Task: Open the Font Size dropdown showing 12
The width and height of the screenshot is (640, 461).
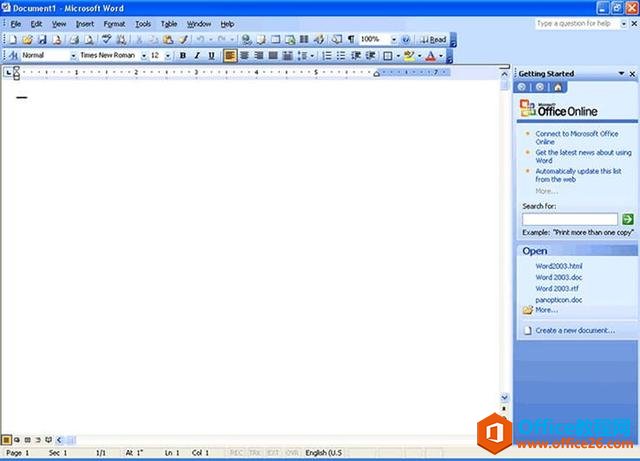Action: (x=168, y=56)
